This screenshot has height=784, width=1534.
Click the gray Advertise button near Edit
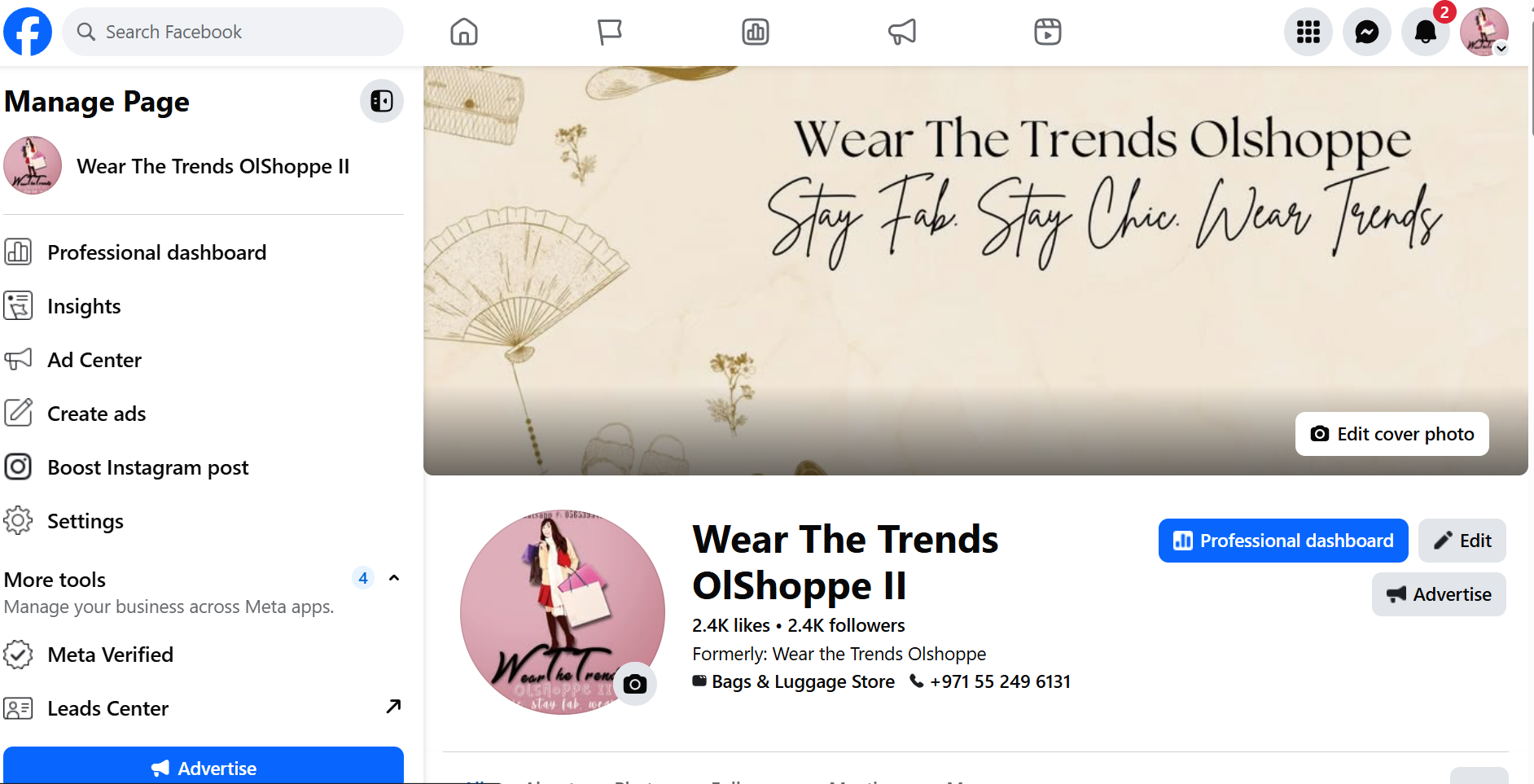(x=1439, y=594)
